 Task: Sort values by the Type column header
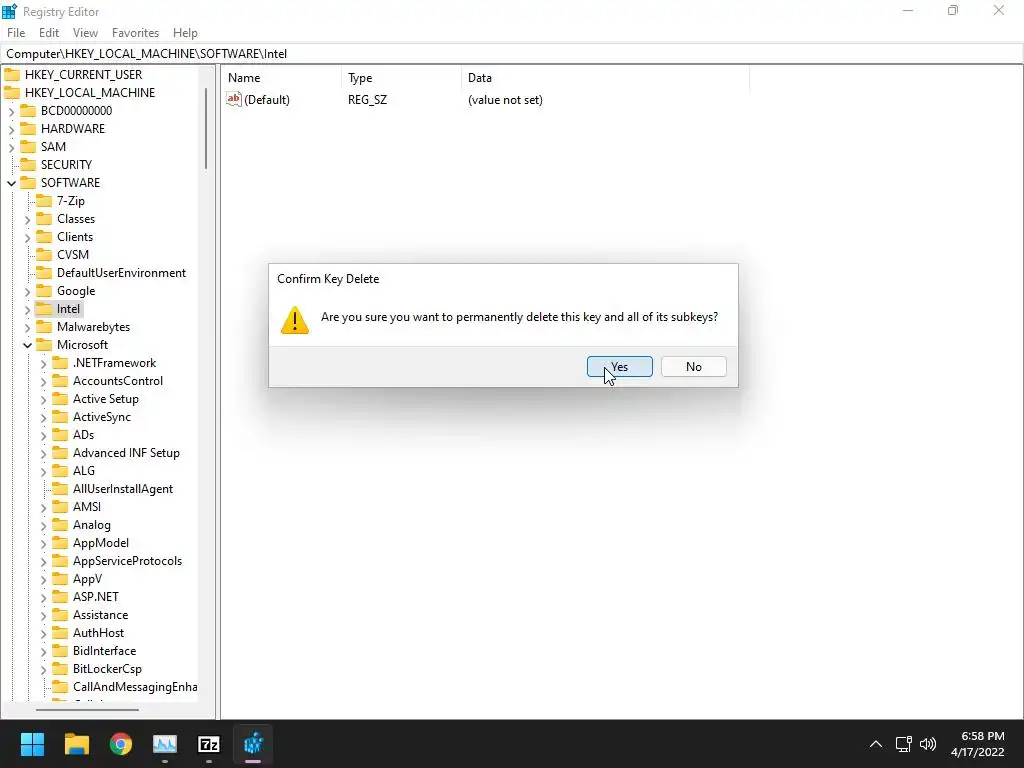[x=401, y=78]
